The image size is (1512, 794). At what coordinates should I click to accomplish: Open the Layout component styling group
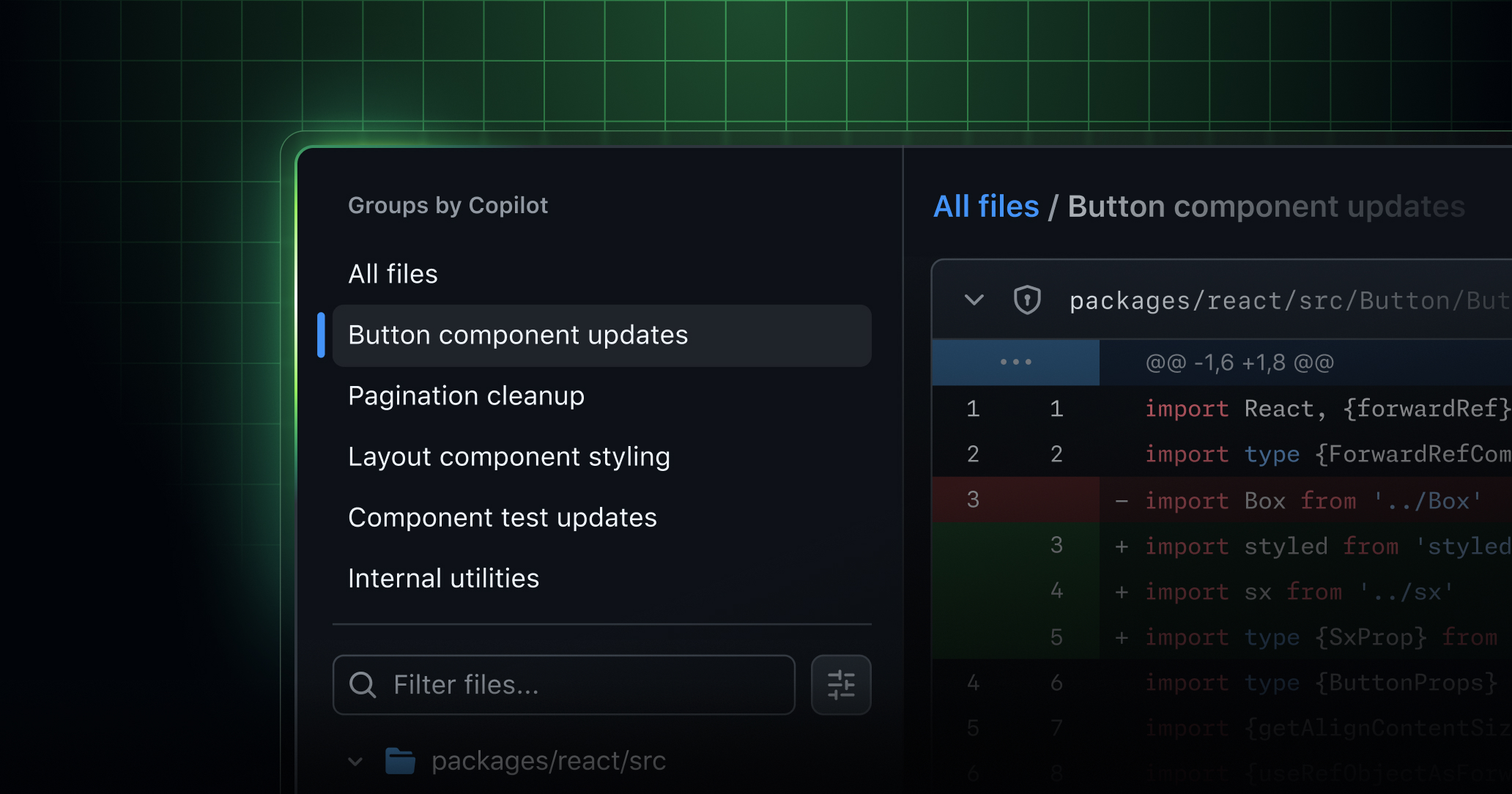(509, 456)
